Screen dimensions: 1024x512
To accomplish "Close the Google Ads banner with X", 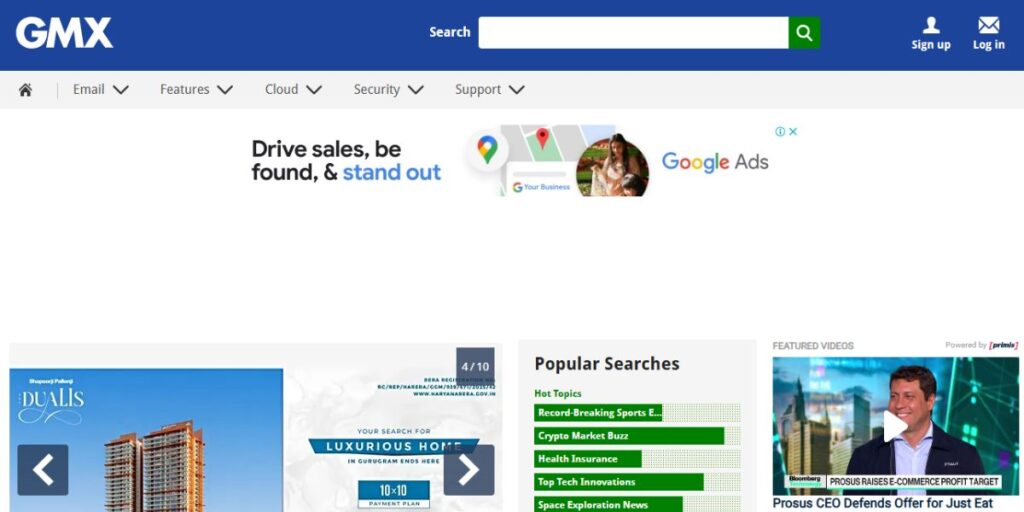I will point(793,131).
